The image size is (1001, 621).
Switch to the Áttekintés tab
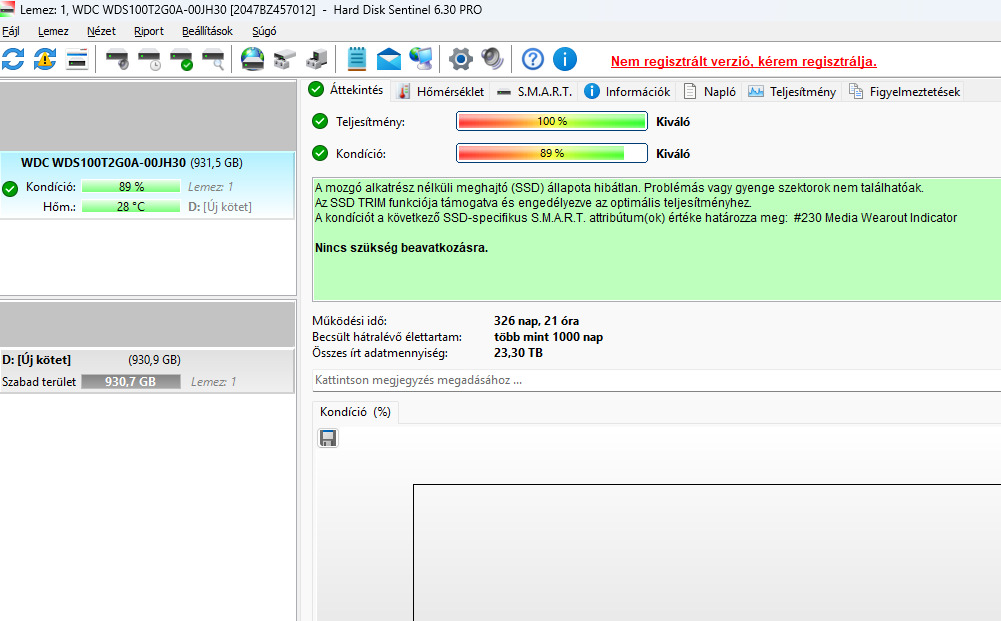tap(347, 90)
